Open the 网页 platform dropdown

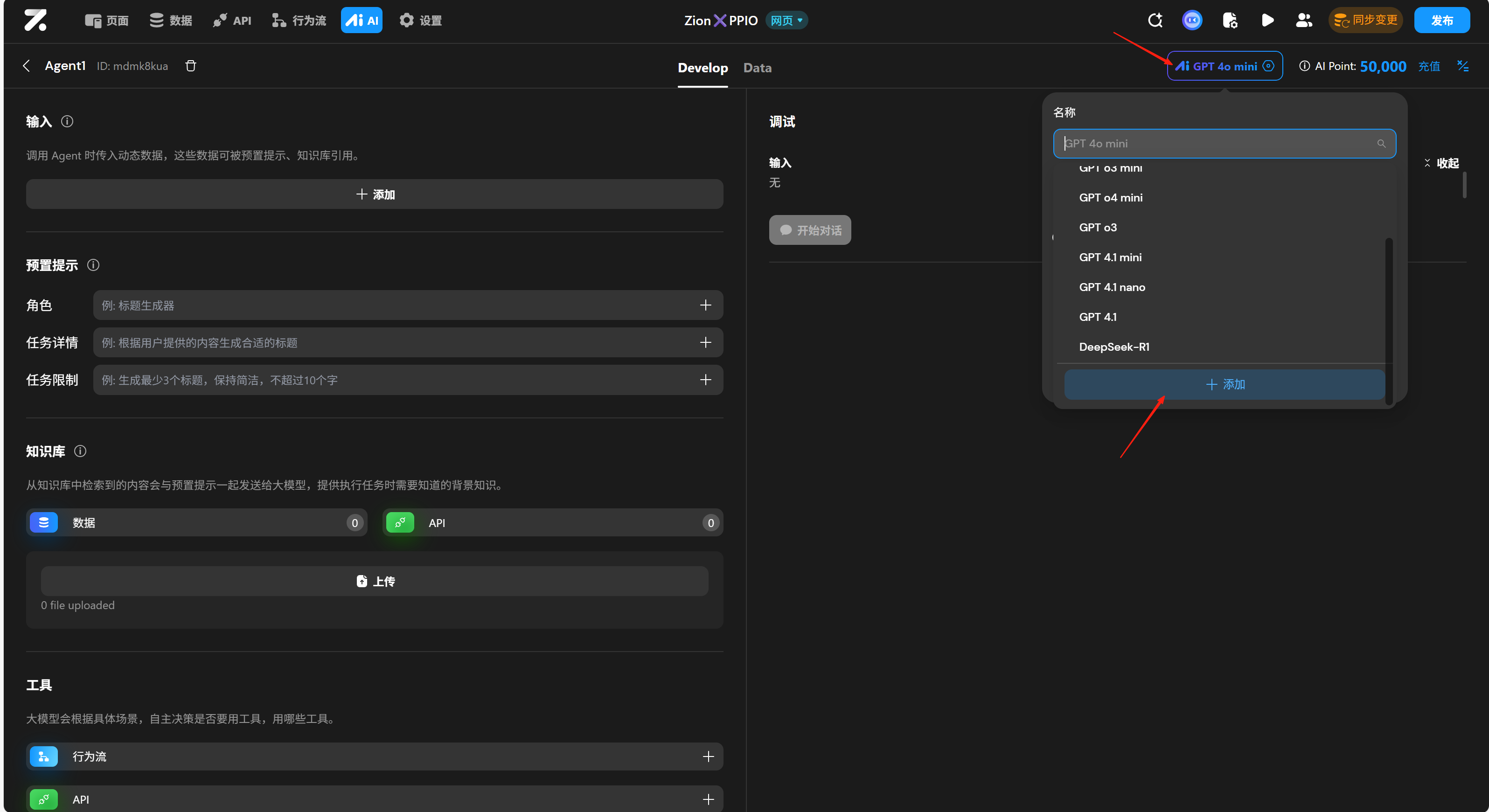(786, 21)
